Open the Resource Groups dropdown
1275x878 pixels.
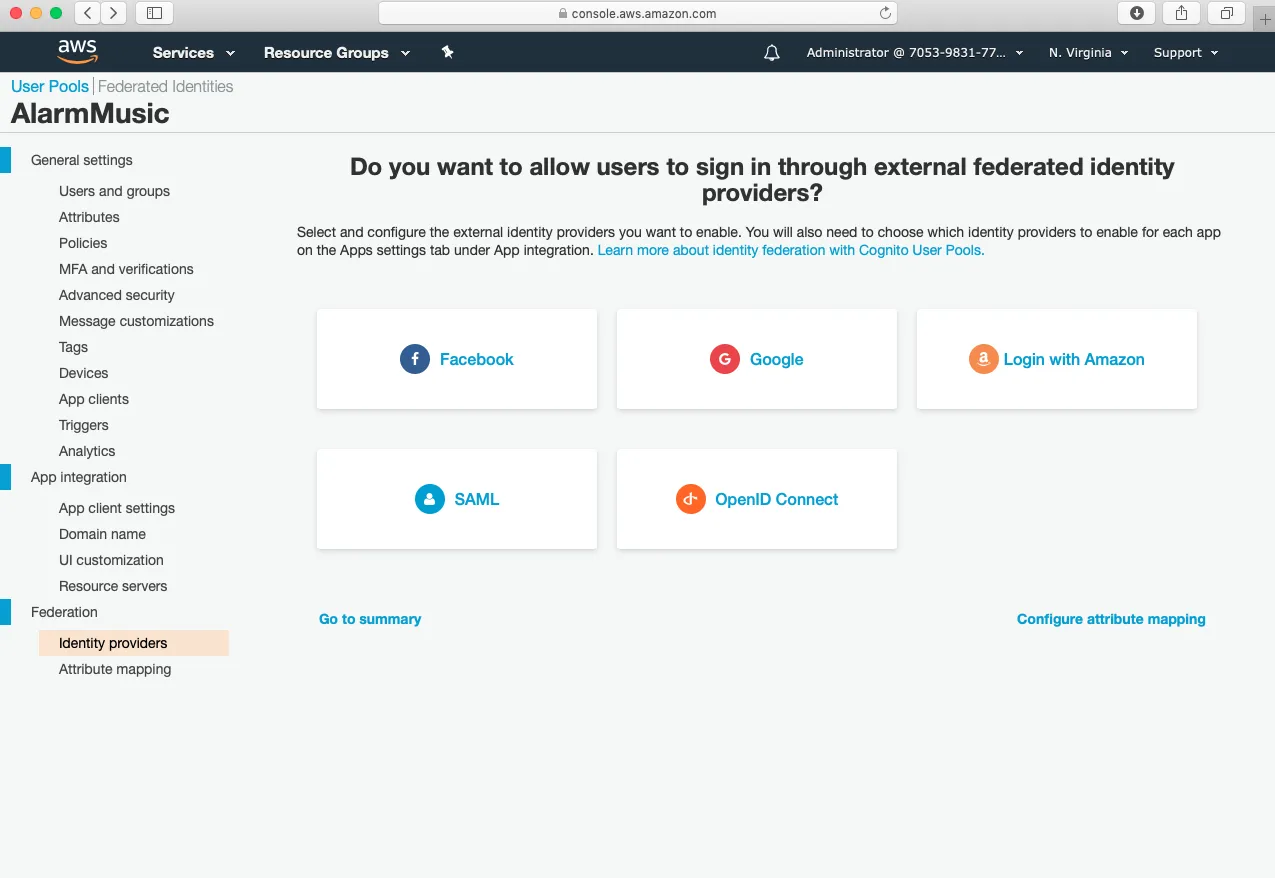pos(337,53)
